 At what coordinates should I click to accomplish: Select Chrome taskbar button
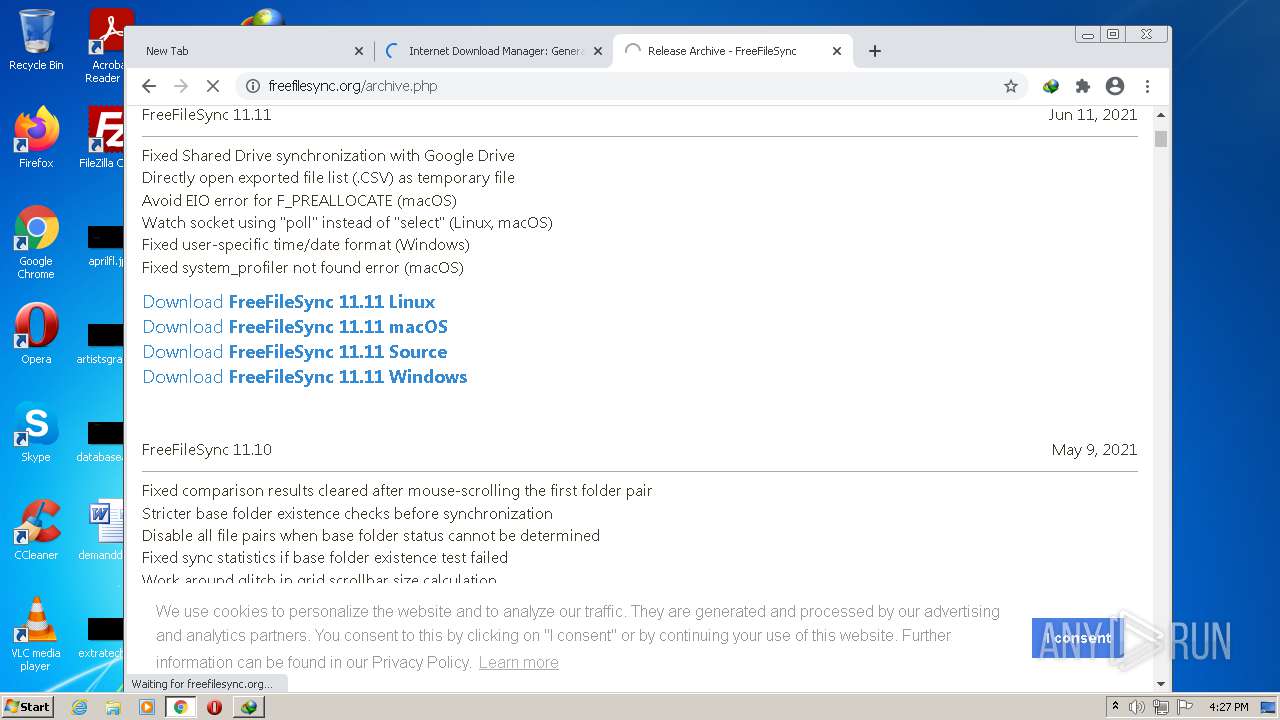coord(181,707)
